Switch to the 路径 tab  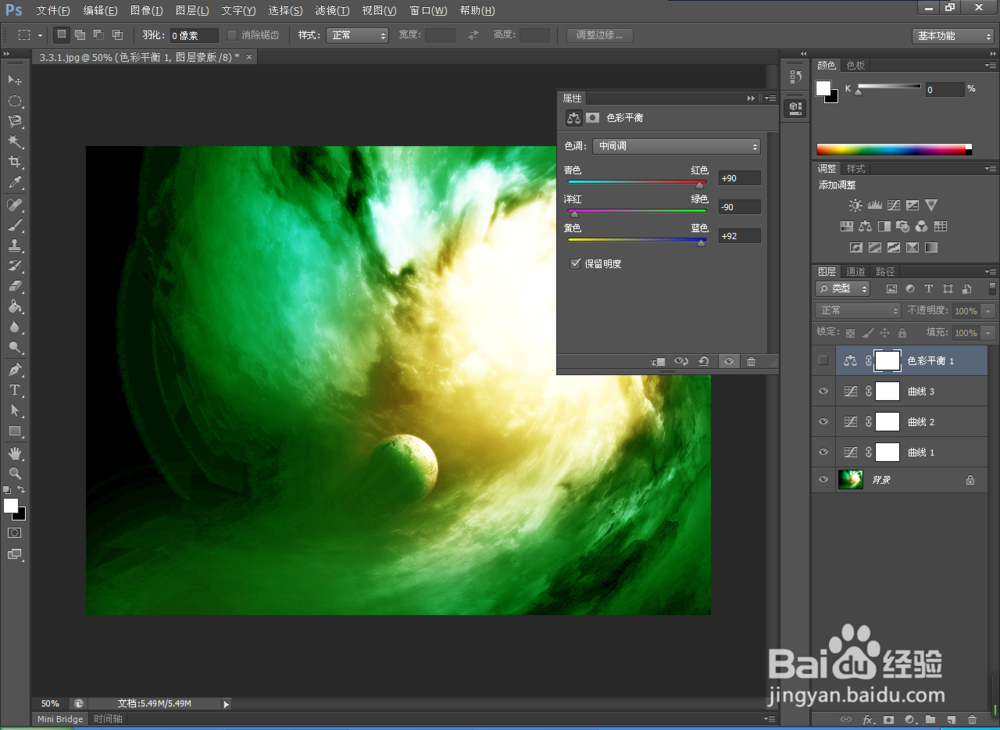click(x=885, y=272)
